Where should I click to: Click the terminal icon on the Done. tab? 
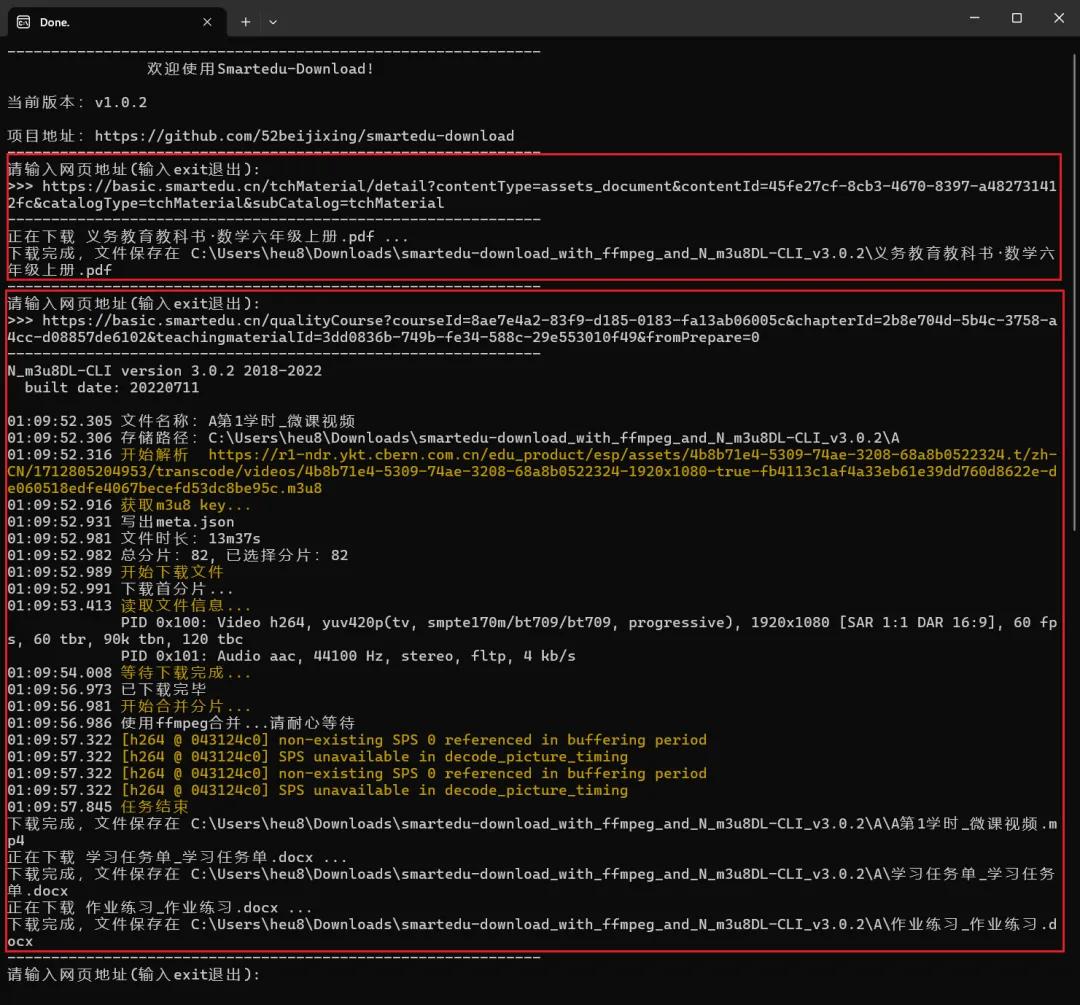(23, 22)
